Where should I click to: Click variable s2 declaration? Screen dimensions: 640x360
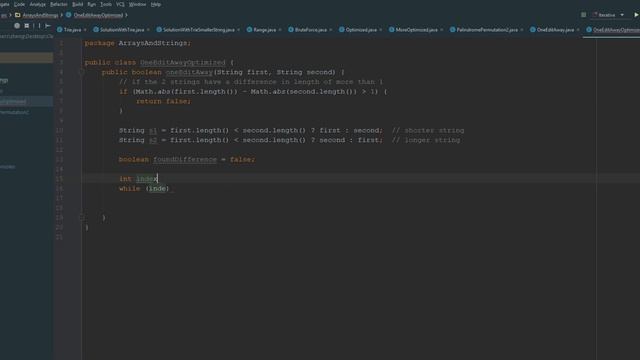[153, 140]
